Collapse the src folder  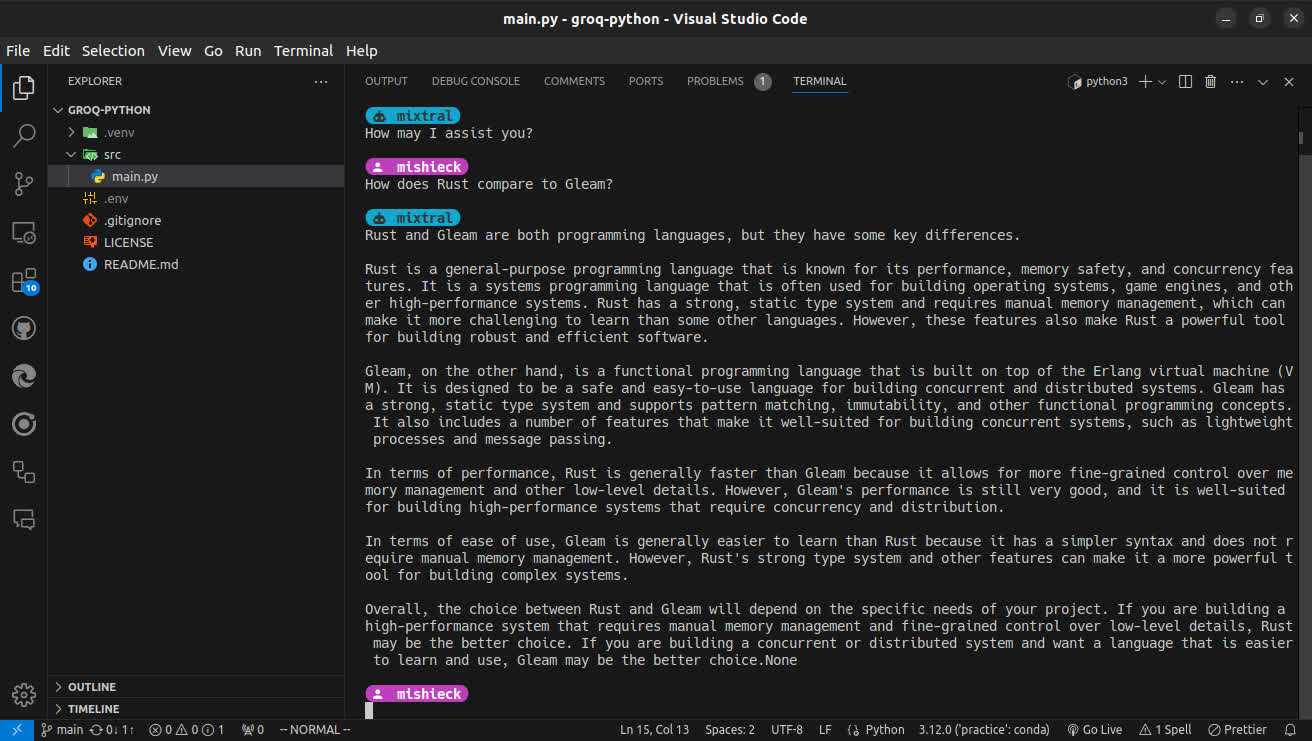[x=112, y=155]
